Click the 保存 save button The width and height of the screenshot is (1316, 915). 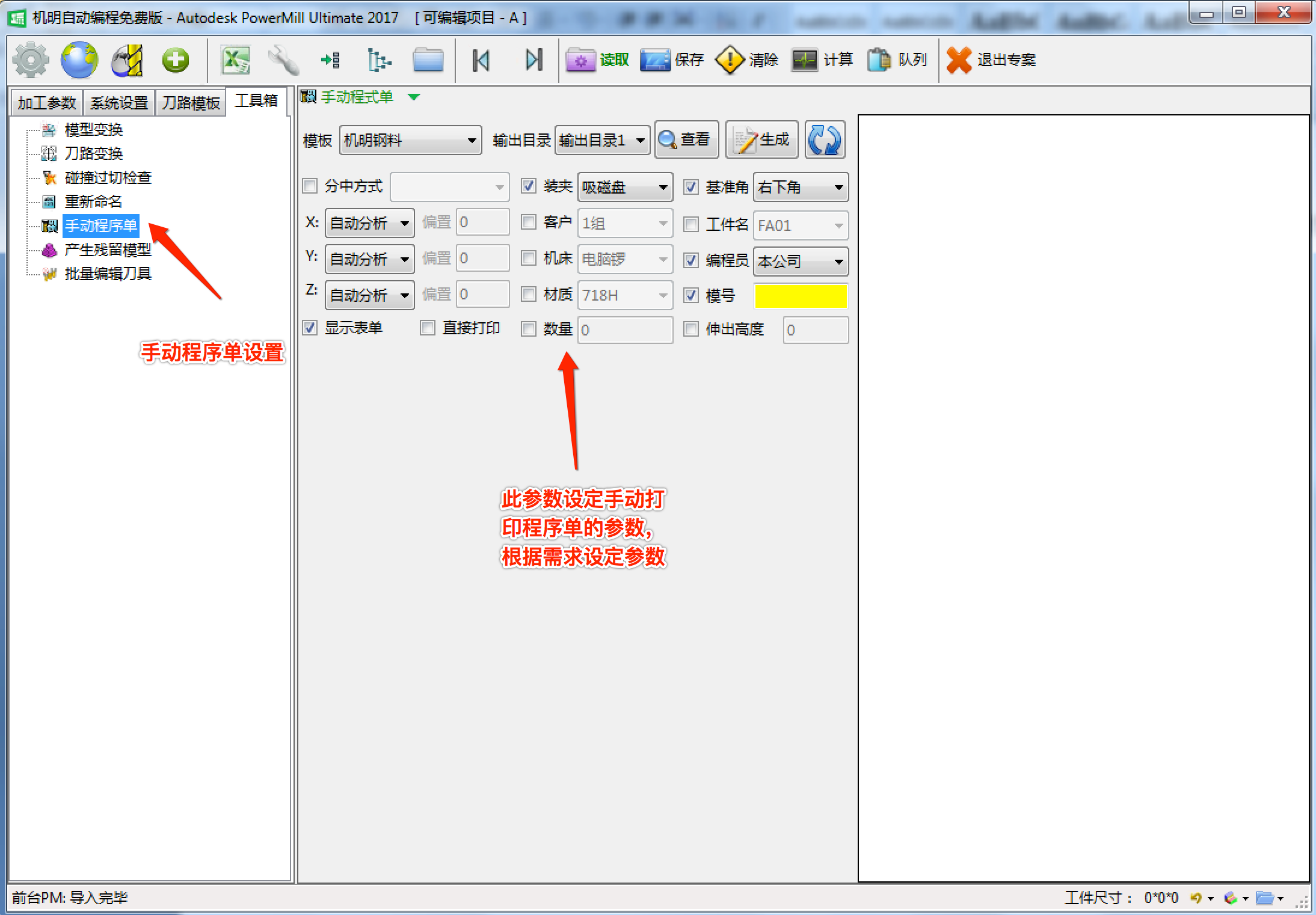[671, 60]
